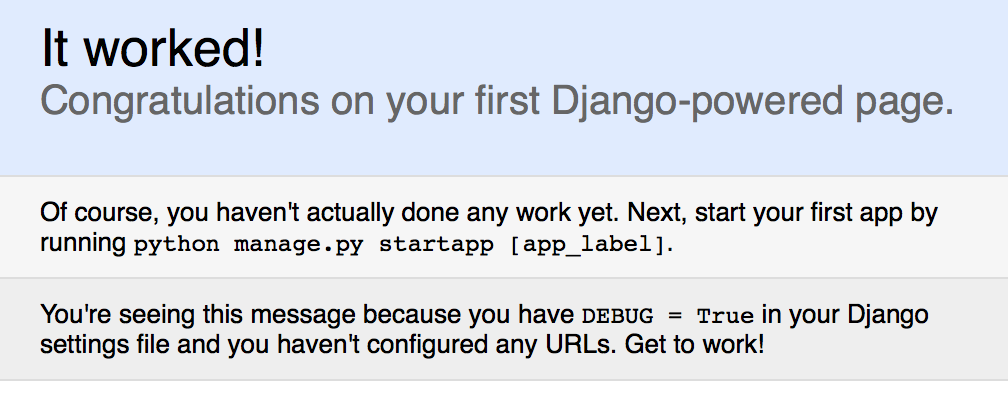Click the white area below the explanation
The width and height of the screenshot is (1008, 414).
504,398
